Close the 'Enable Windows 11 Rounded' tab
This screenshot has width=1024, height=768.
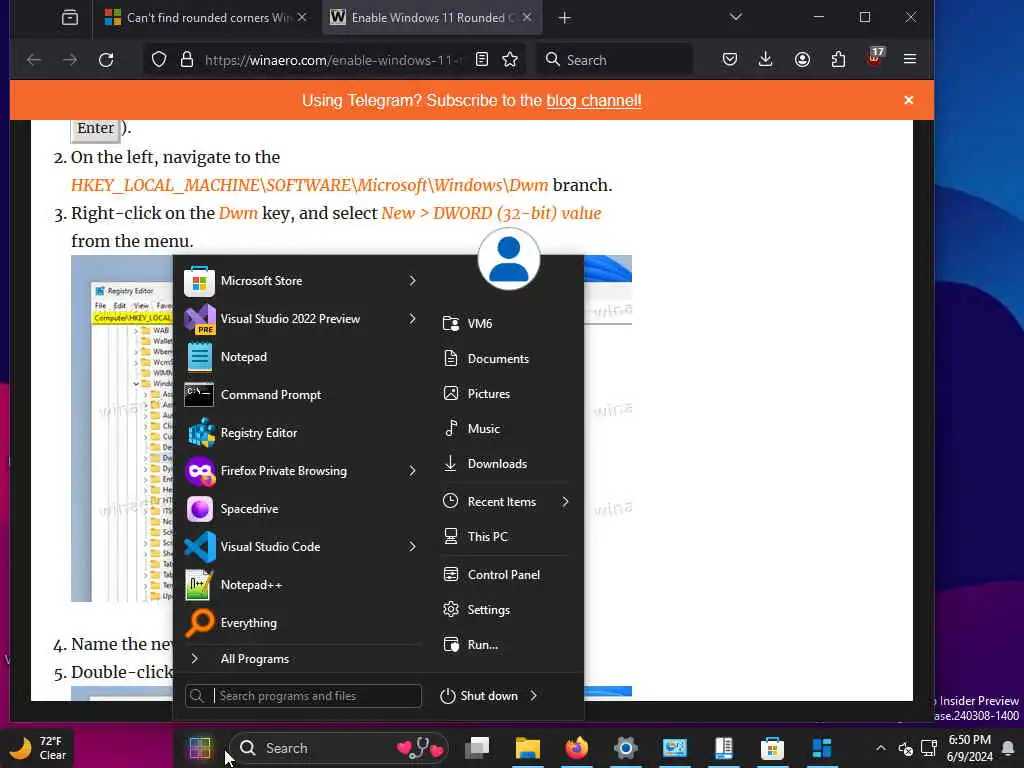(x=527, y=18)
